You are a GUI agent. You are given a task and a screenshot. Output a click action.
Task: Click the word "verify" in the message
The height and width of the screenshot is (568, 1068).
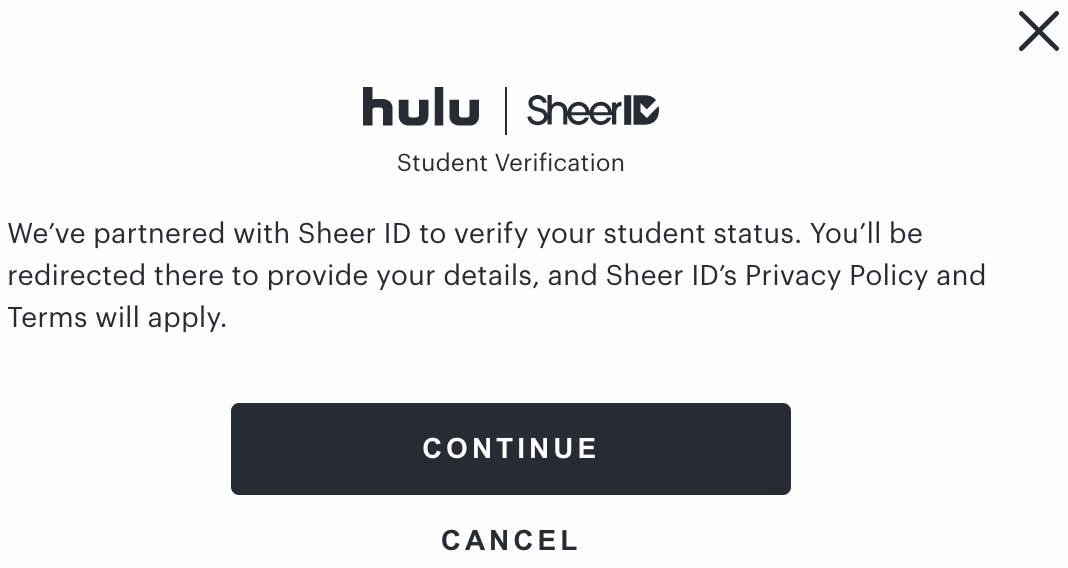[488, 234]
